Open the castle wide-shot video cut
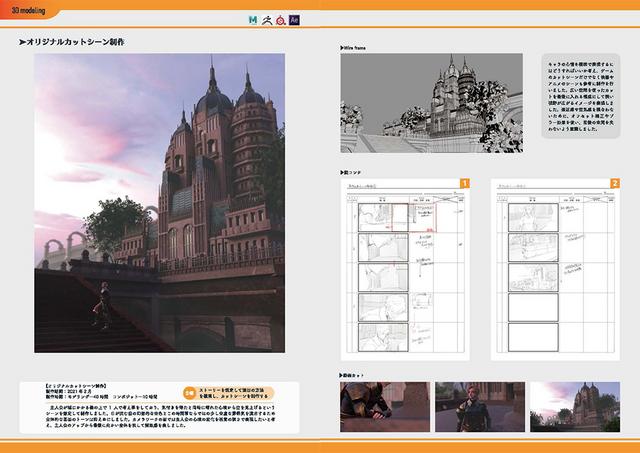The width and height of the screenshot is (640, 453). [575, 407]
